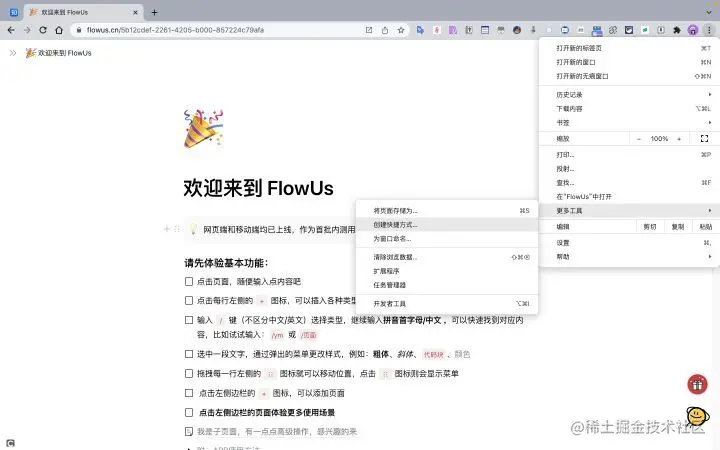Choose 下载内容 in Chrome menu
This screenshot has height=450, width=720.
coord(629,109)
